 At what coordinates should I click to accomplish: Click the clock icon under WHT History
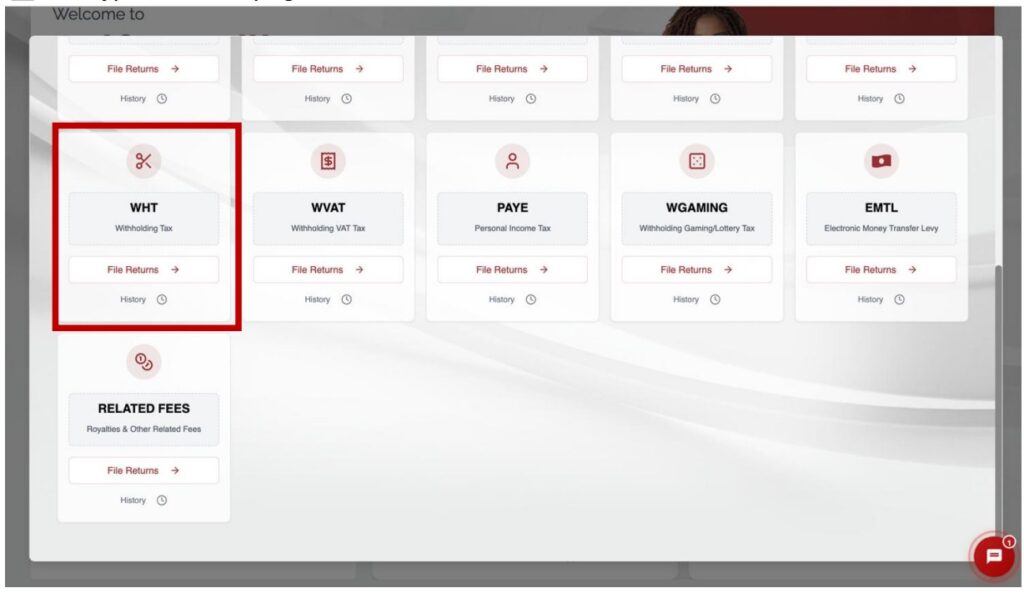[161, 300]
